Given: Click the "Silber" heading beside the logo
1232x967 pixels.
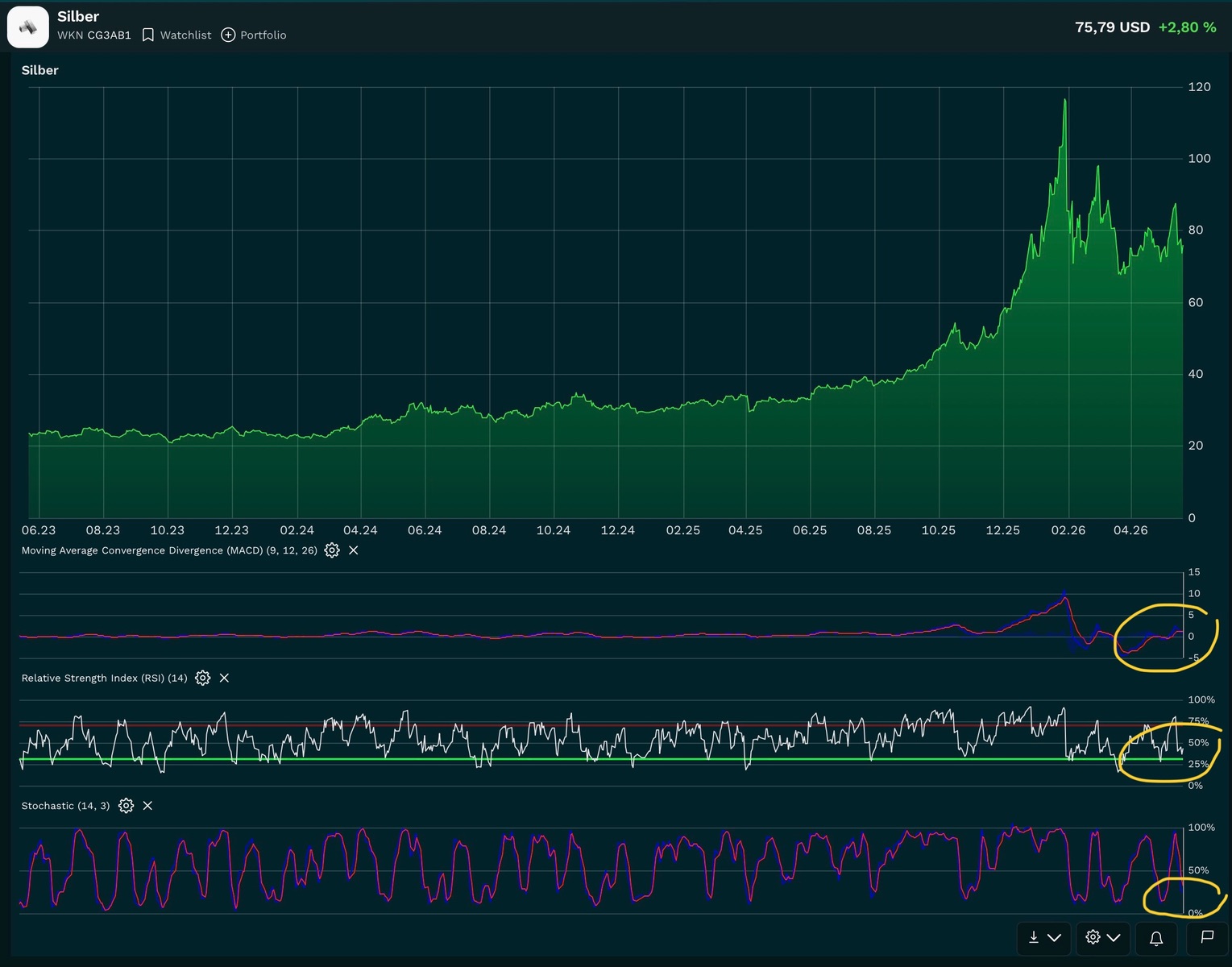Looking at the screenshot, I should pyautogui.click(x=78, y=16).
